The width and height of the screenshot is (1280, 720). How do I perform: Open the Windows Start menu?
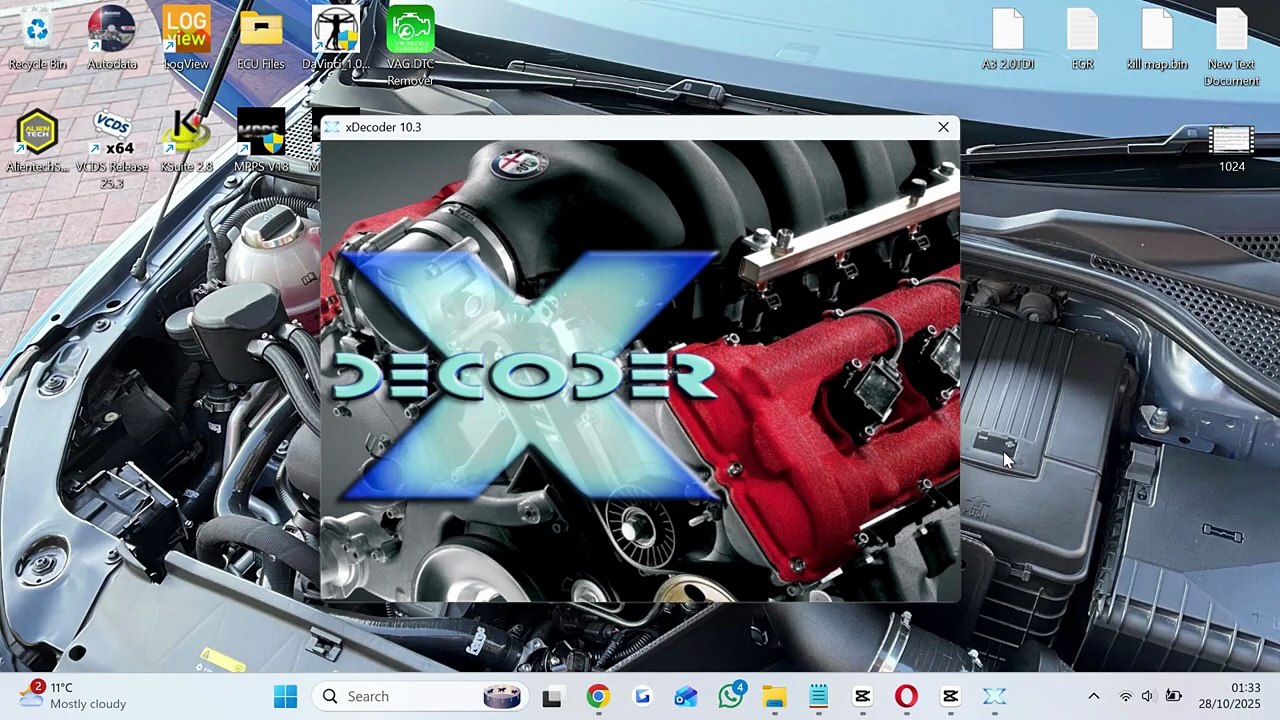(285, 696)
